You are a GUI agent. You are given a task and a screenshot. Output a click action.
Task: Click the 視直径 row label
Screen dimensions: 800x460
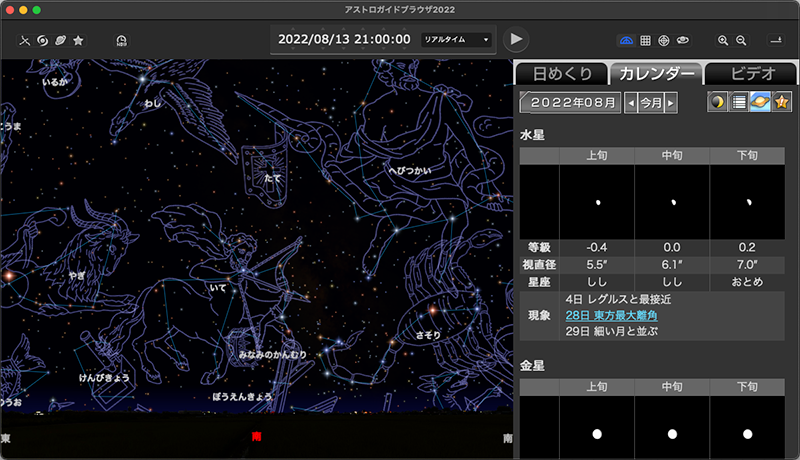539,265
